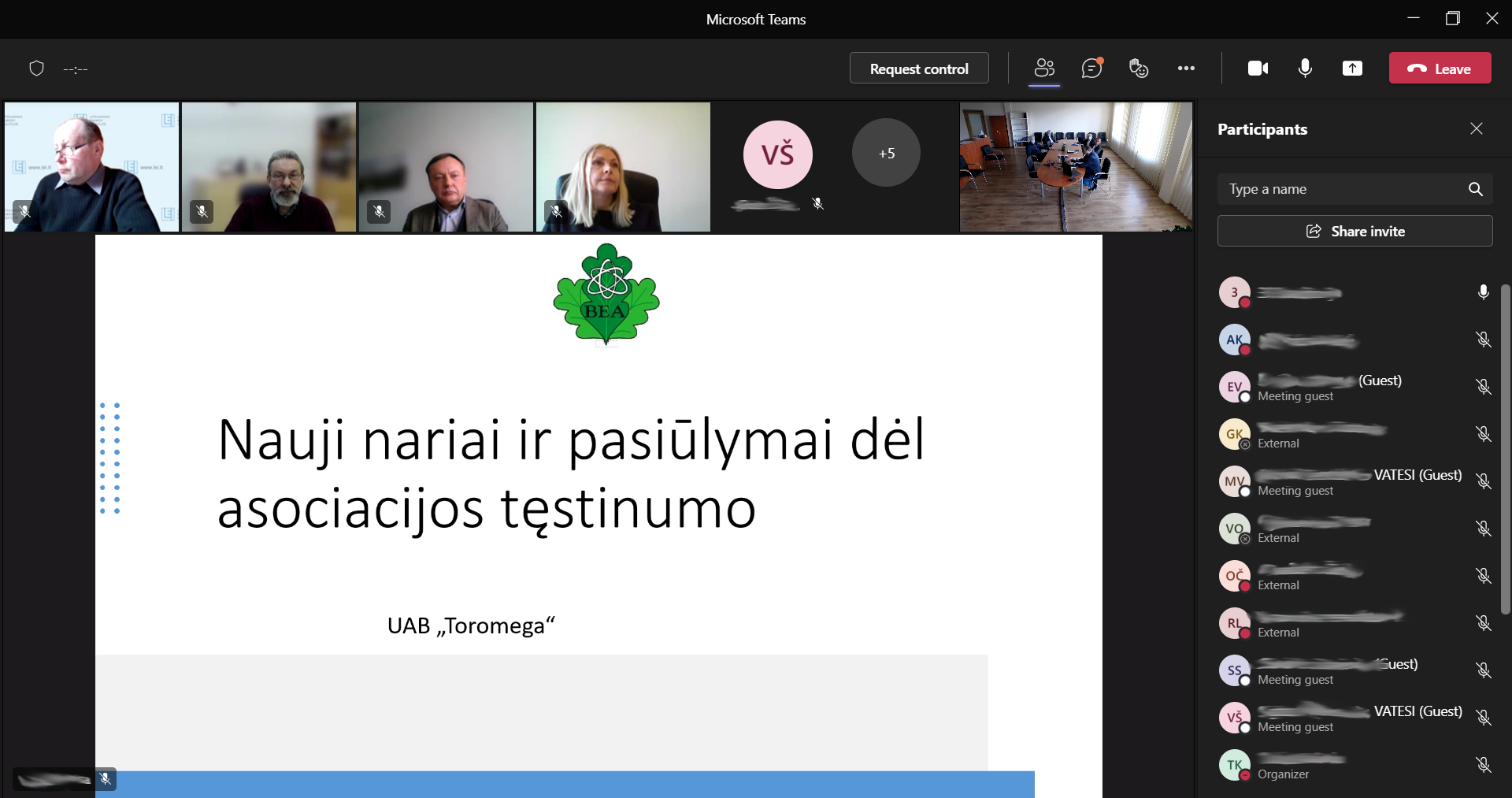This screenshot has height=798, width=1512.
Task: Toggle the camera on or off
Action: (1258, 69)
